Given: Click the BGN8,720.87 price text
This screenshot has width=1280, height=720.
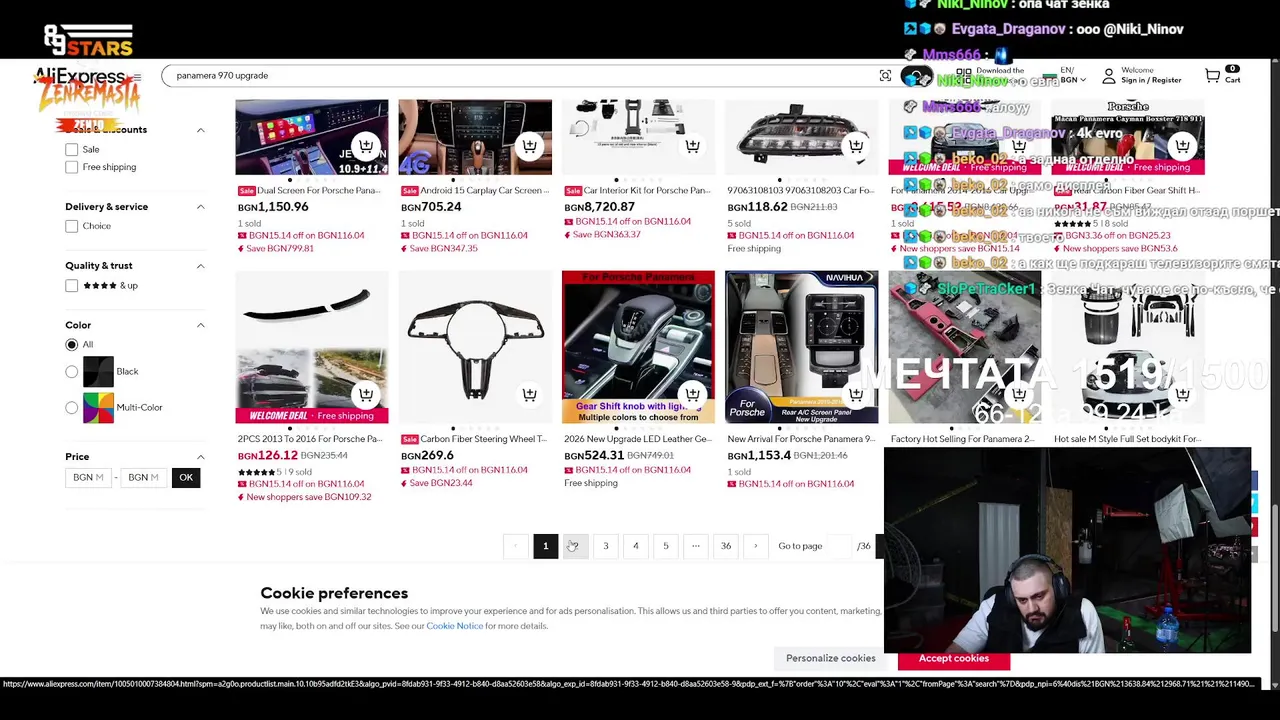Looking at the screenshot, I should (599, 207).
